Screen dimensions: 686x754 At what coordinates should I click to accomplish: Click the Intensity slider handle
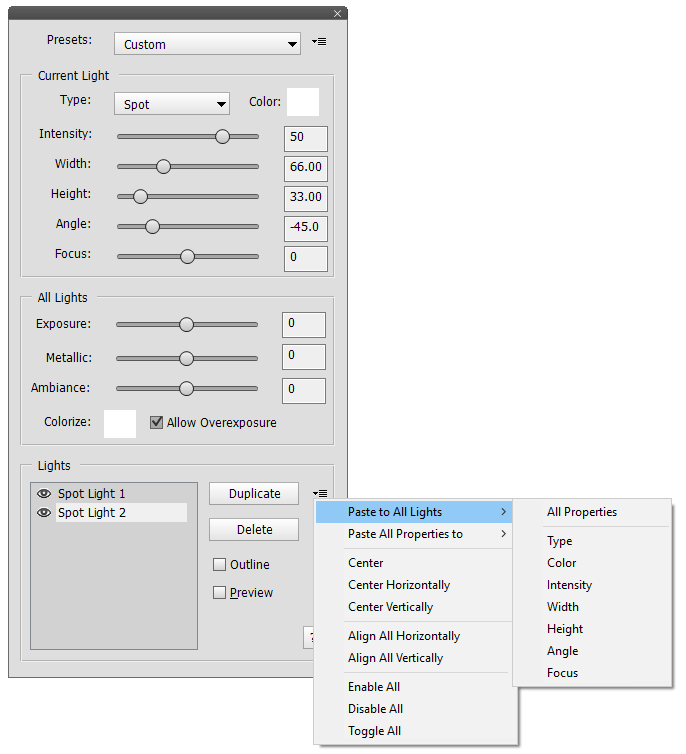pyautogui.click(x=222, y=136)
